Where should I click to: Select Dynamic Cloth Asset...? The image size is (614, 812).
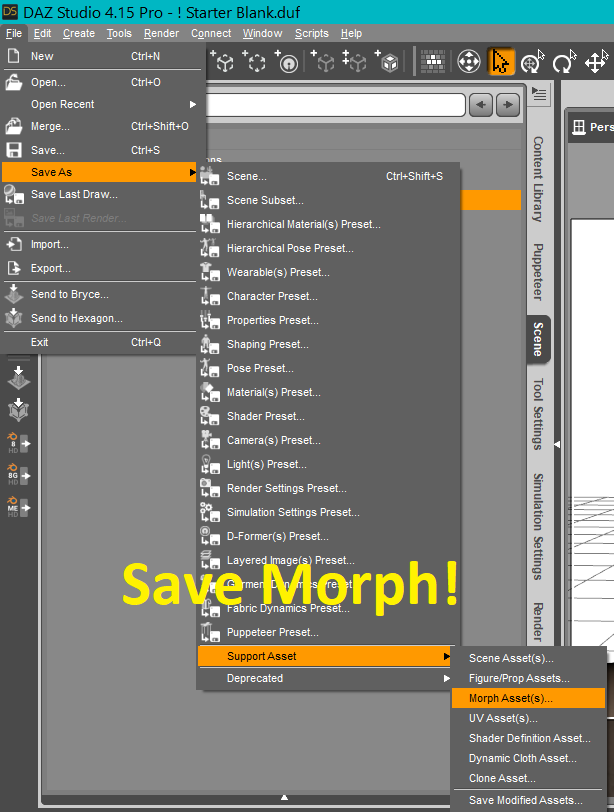pyautogui.click(x=528, y=758)
